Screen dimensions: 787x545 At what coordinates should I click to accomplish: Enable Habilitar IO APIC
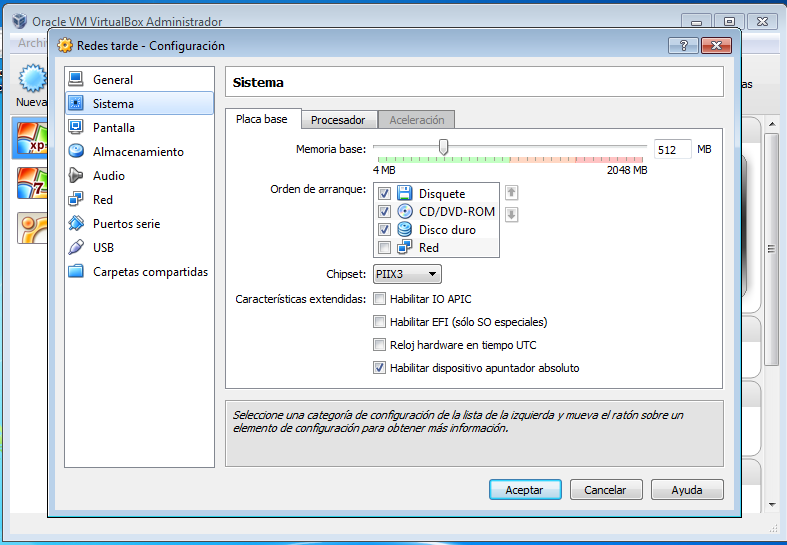coord(379,299)
